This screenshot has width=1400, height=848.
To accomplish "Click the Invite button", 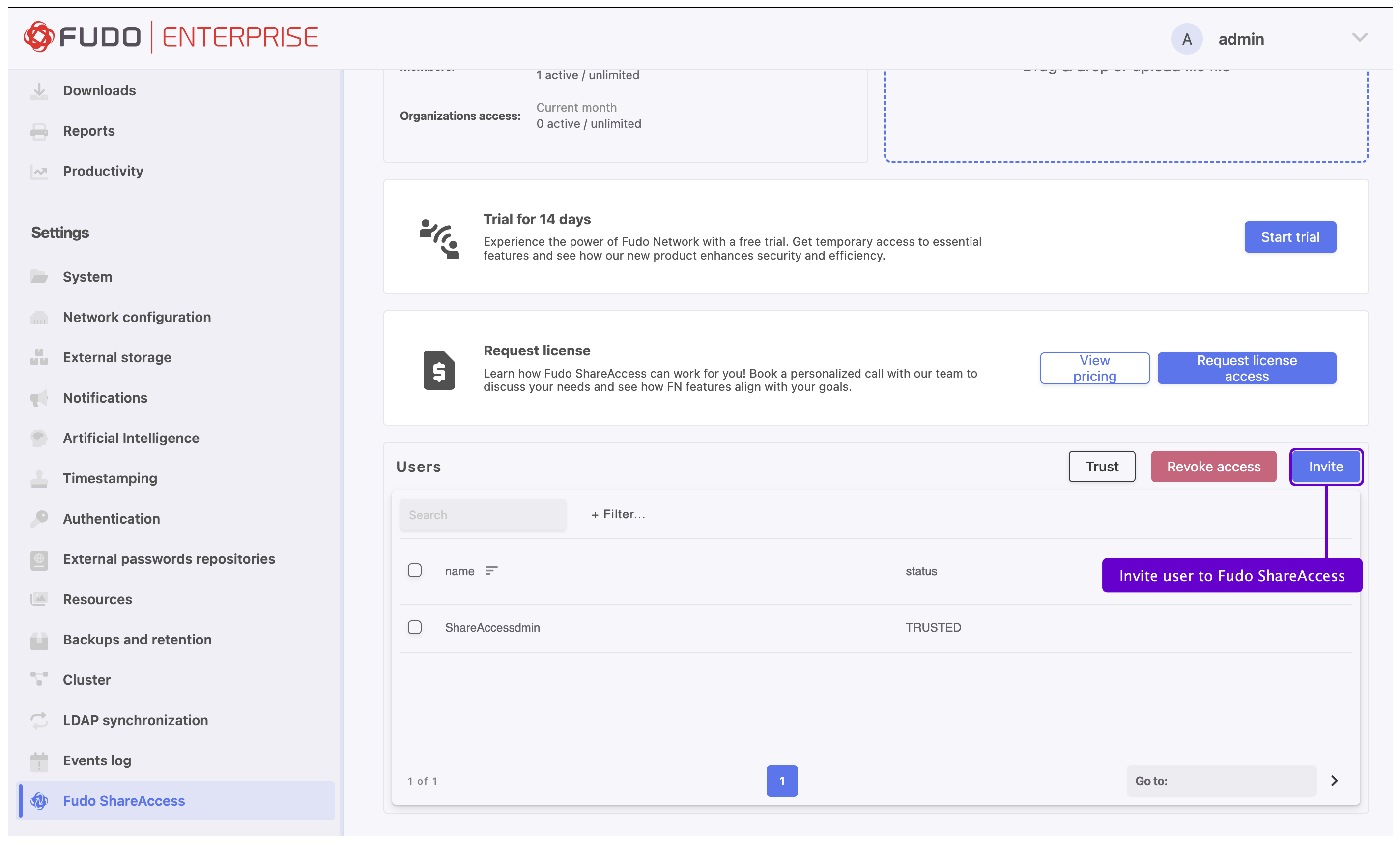I will (1326, 467).
